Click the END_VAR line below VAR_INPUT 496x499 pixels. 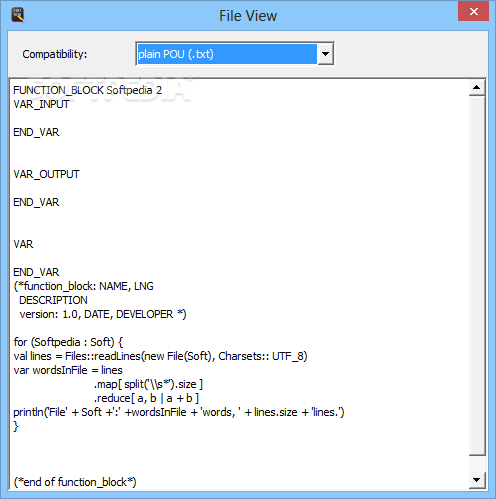pyautogui.click(x=36, y=132)
